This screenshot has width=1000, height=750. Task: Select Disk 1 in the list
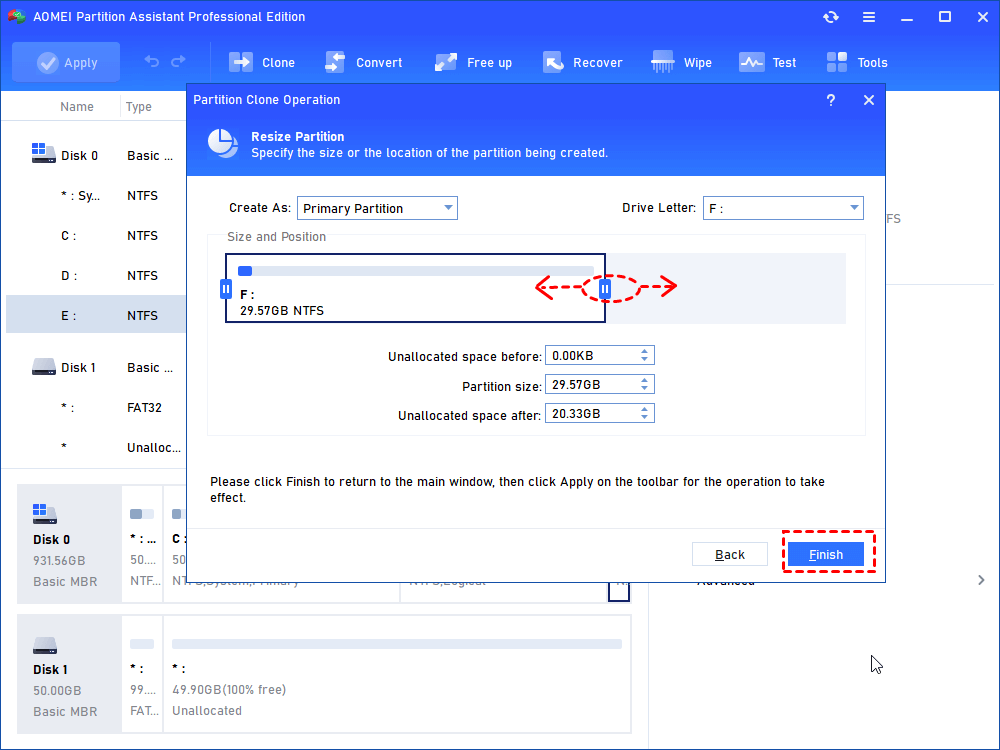tap(96, 367)
